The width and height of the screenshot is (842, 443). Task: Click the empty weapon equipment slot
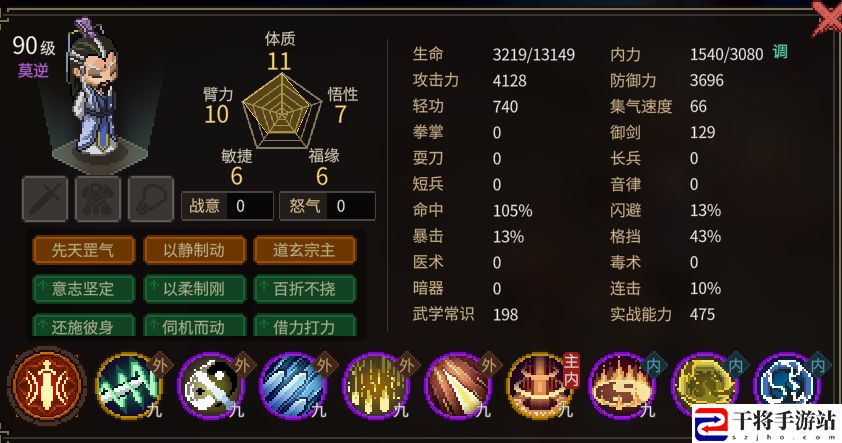click(45, 199)
